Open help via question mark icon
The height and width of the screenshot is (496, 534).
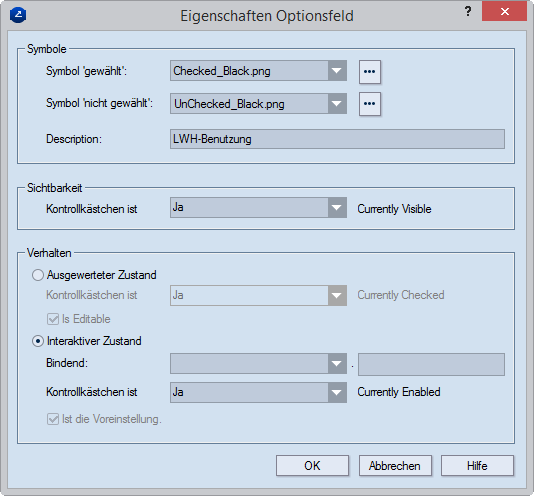tap(468, 12)
